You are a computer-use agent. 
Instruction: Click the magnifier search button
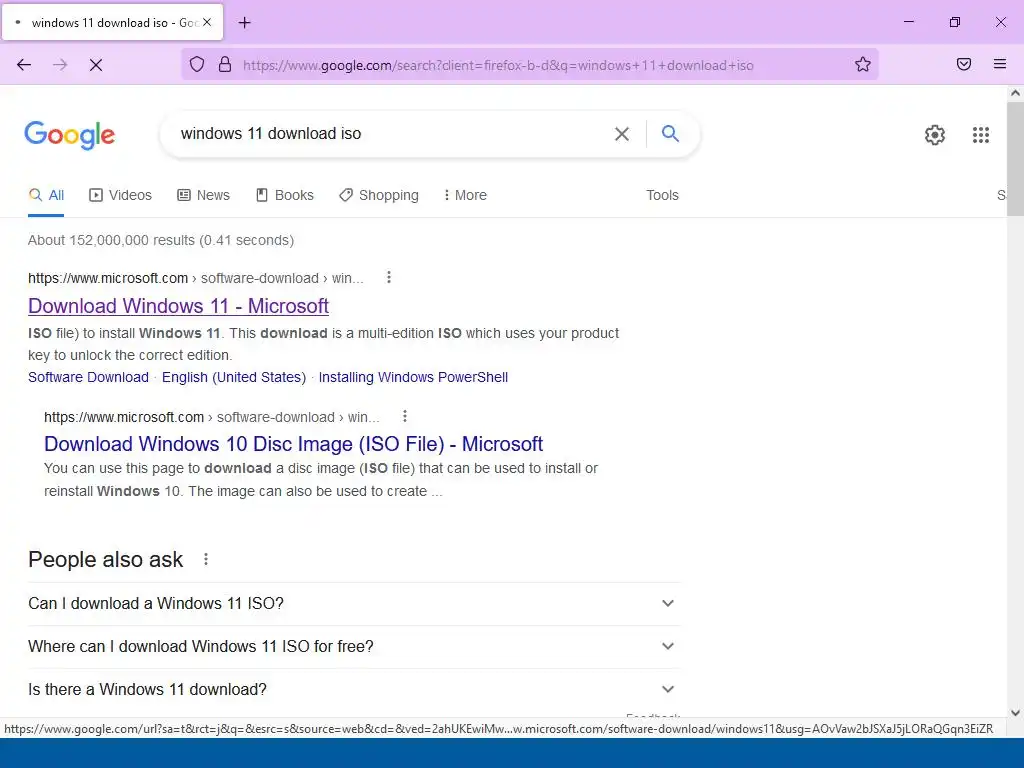[670, 134]
